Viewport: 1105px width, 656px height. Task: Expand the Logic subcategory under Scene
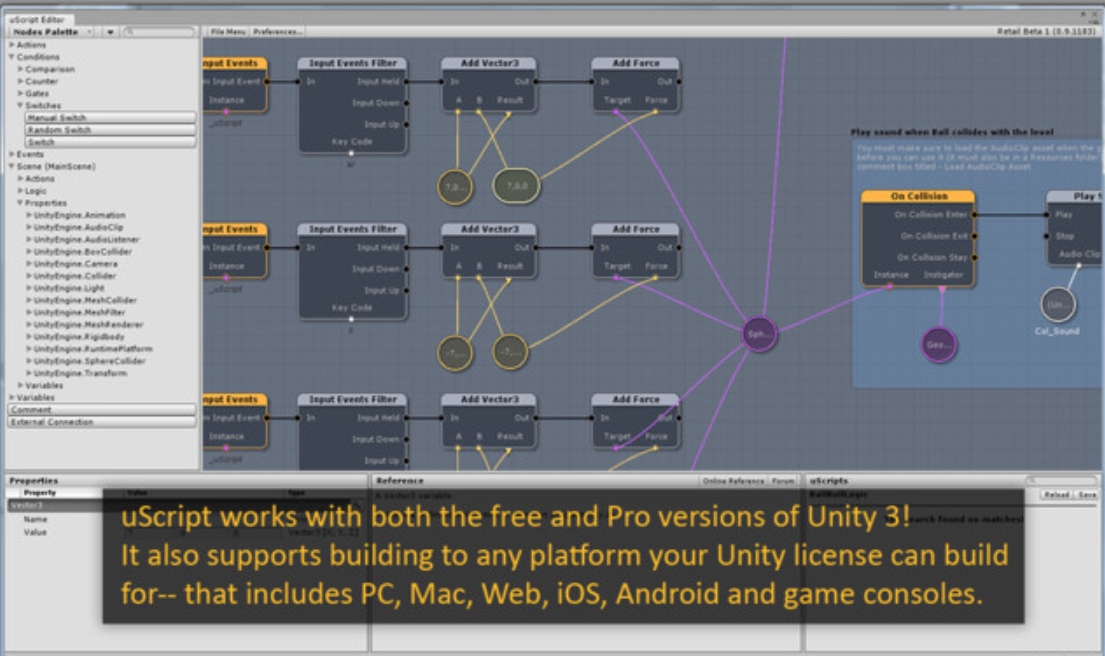[x=20, y=190]
